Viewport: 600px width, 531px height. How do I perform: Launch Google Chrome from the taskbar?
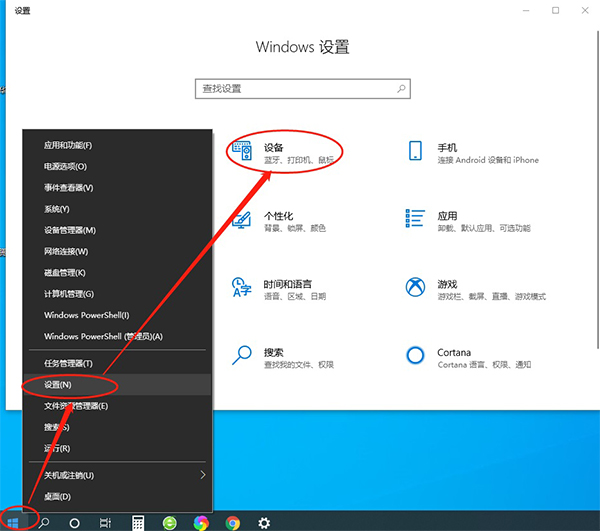tap(233, 523)
